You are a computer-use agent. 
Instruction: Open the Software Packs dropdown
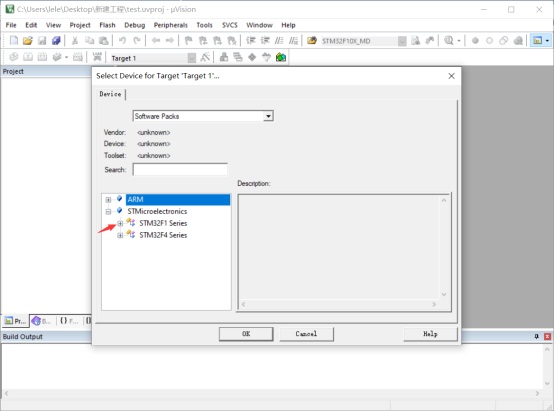268,116
